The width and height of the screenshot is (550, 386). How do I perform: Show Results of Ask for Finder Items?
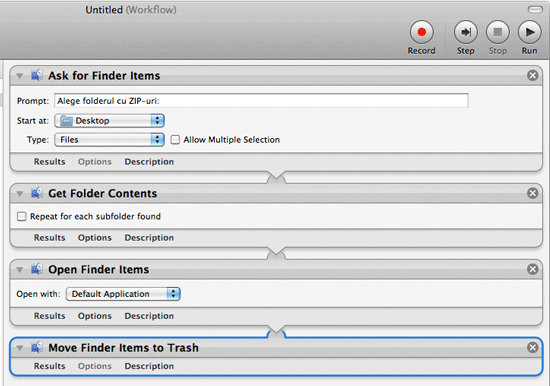(x=49, y=162)
